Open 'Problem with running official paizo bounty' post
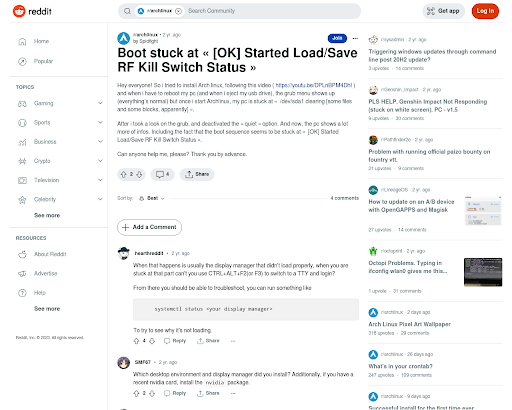512x410 pixels. (429, 156)
